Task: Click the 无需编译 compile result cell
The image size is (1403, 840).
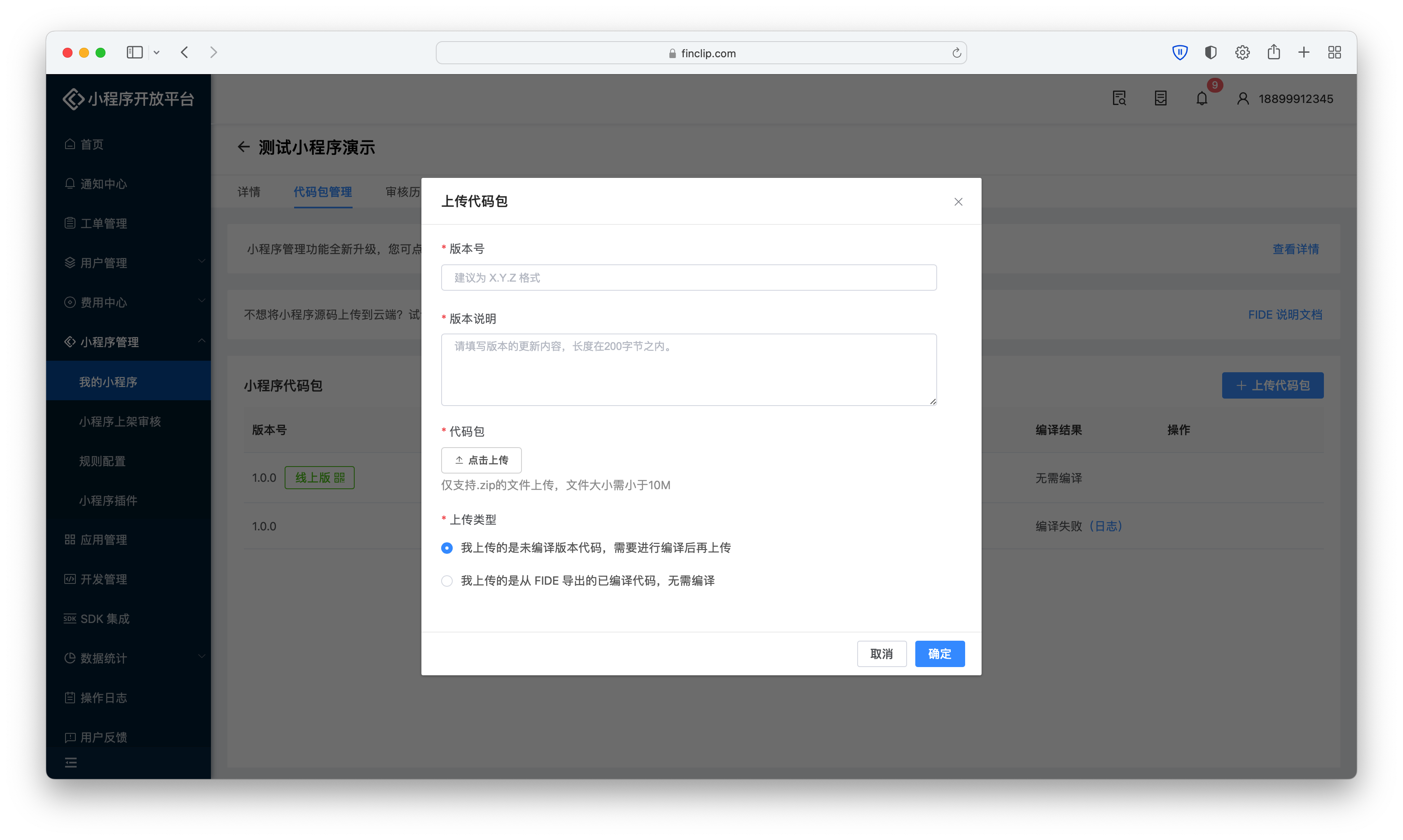Action: [1058, 478]
